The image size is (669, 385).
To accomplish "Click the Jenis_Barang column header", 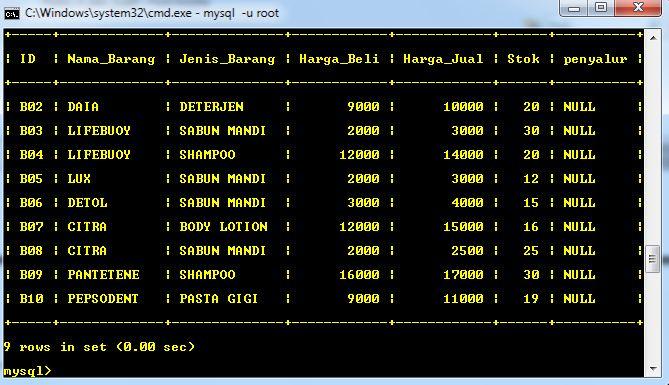I will pyautogui.click(x=227, y=59).
